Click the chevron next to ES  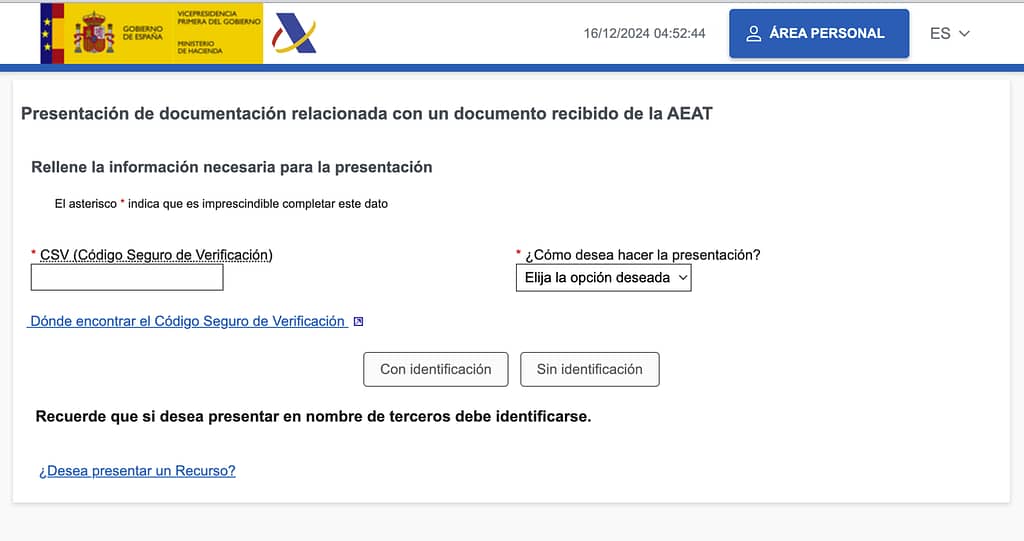pos(964,33)
